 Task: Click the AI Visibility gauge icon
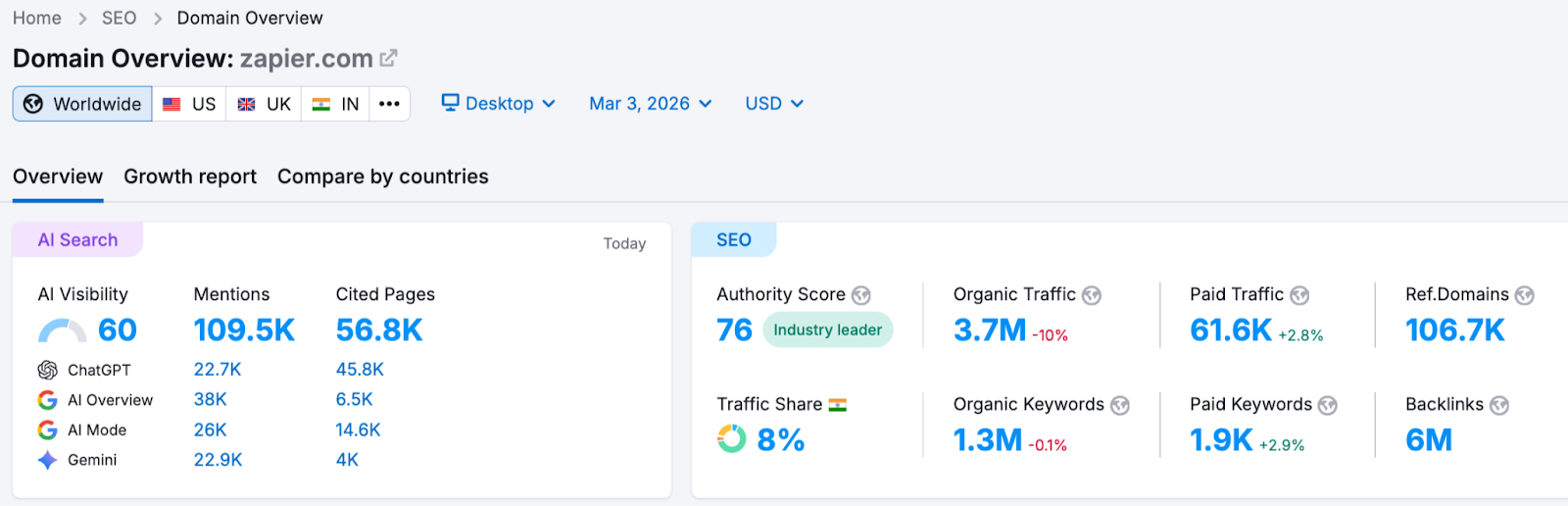(63, 330)
